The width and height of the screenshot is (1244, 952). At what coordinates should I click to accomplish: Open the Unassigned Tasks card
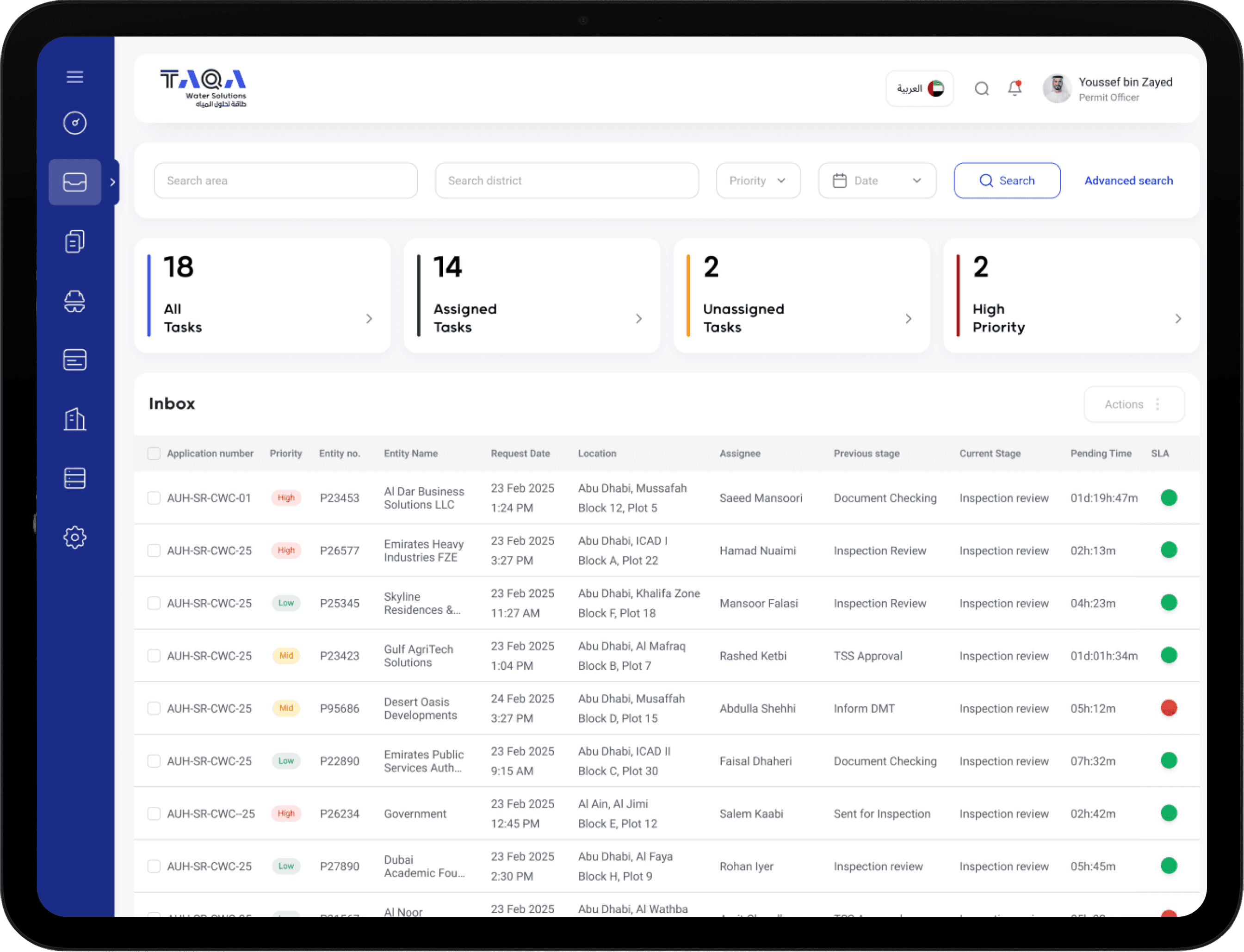(801, 296)
